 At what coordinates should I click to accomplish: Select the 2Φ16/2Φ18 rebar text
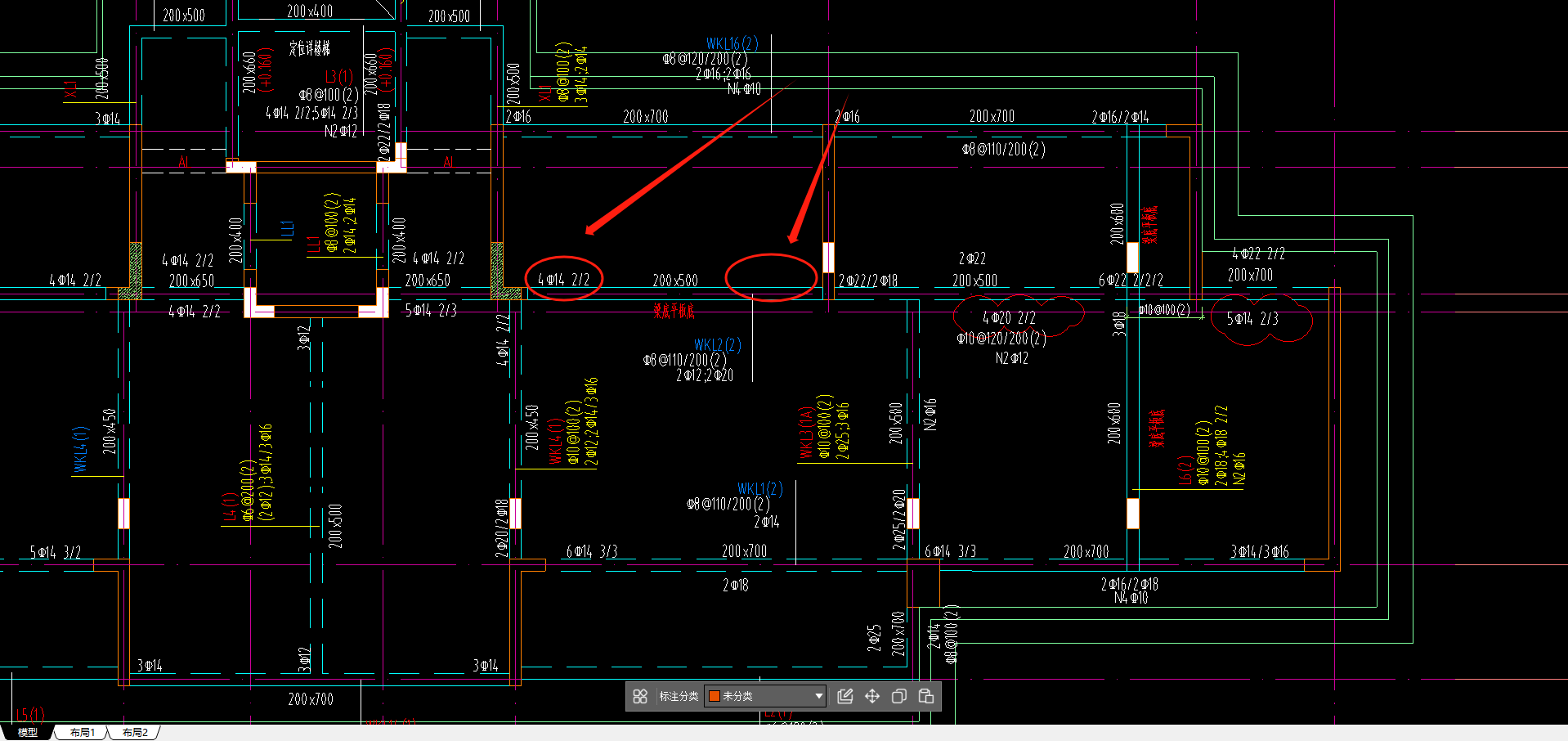(1129, 584)
